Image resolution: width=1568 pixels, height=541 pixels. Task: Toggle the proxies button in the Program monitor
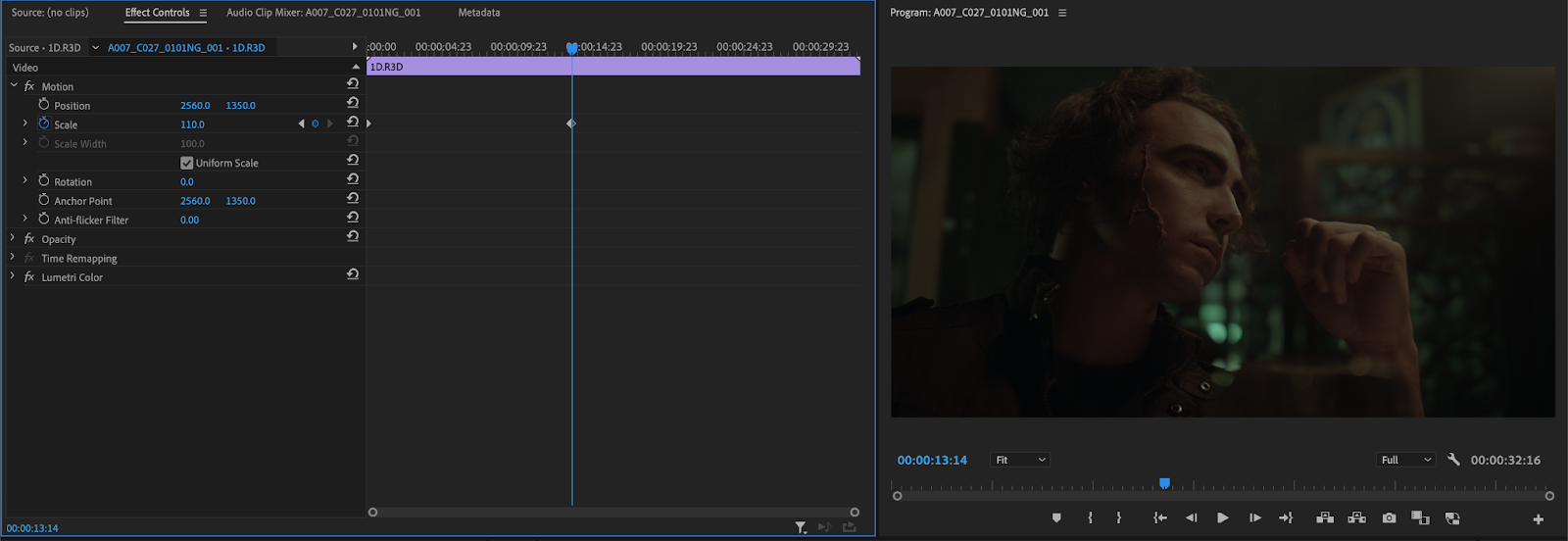pos(1452,518)
